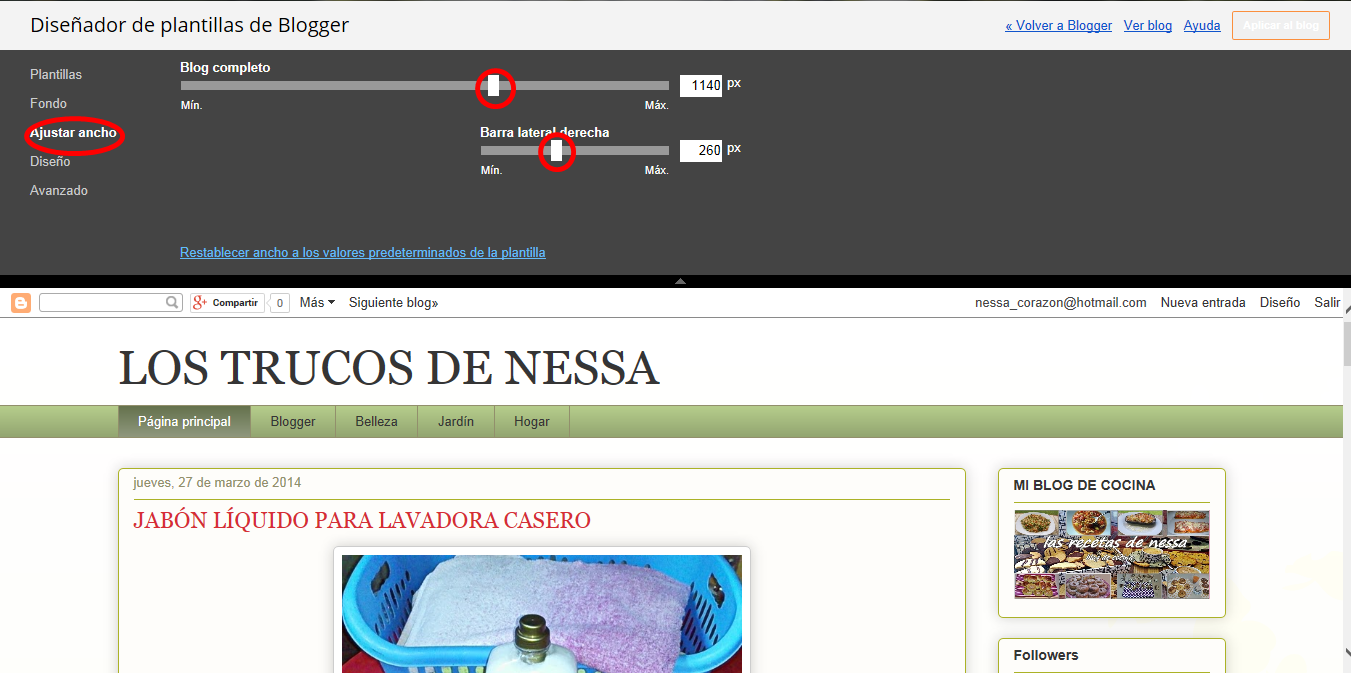Image resolution: width=1351 pixels, height=673 pixels.
Task: Click the LOS TRUCOS DE NESSA blog title
Action: [x=389, y=368]
